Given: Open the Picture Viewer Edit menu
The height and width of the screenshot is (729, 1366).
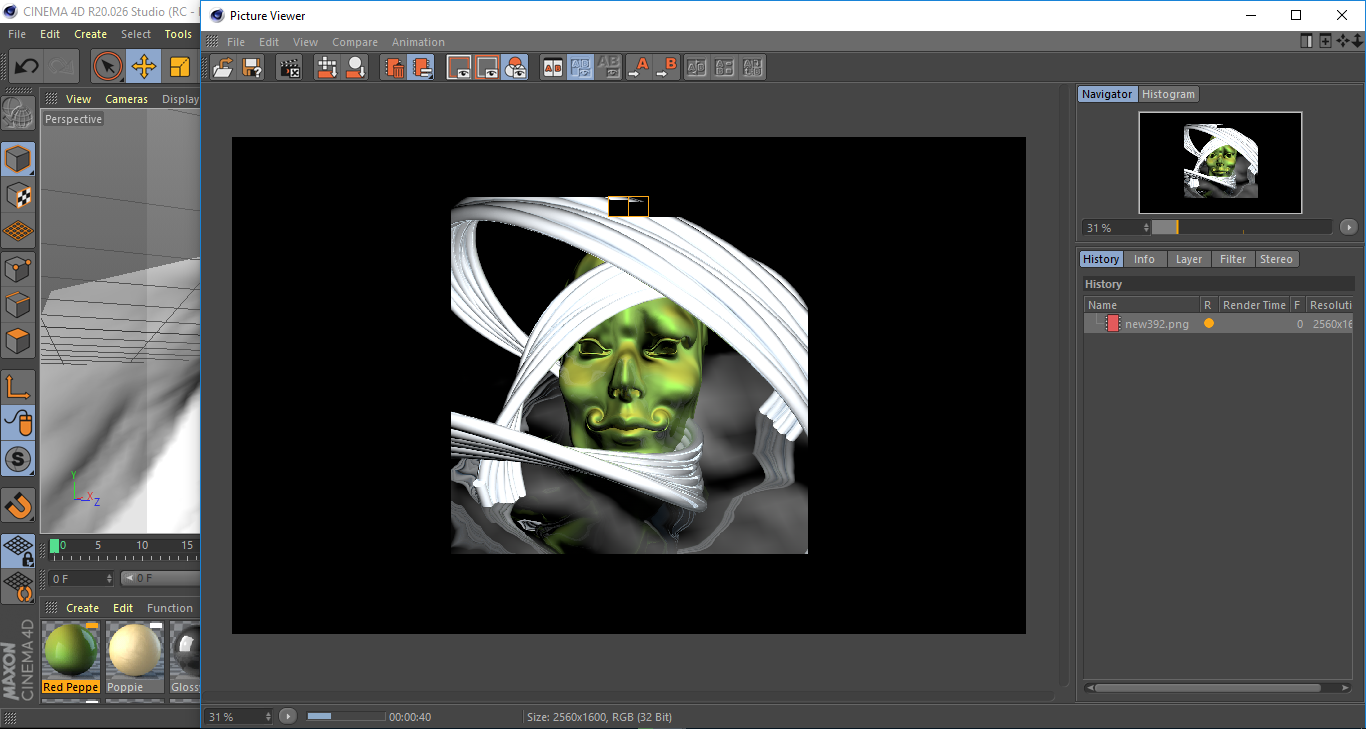Looking at the screenshot, I should point(269,42).
